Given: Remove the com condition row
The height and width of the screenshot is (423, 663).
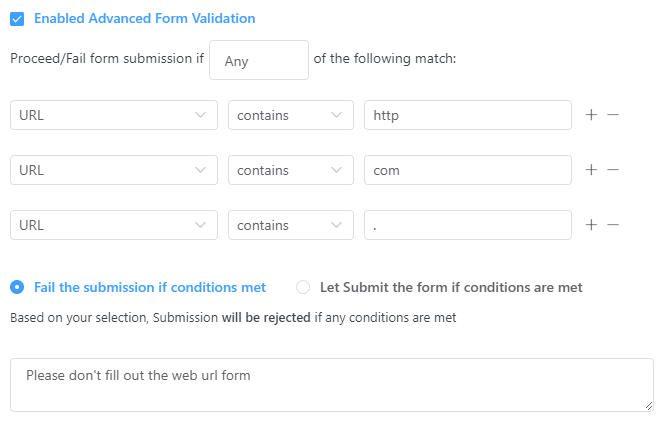Looking at the screenshot, I should tap(613, 170).
